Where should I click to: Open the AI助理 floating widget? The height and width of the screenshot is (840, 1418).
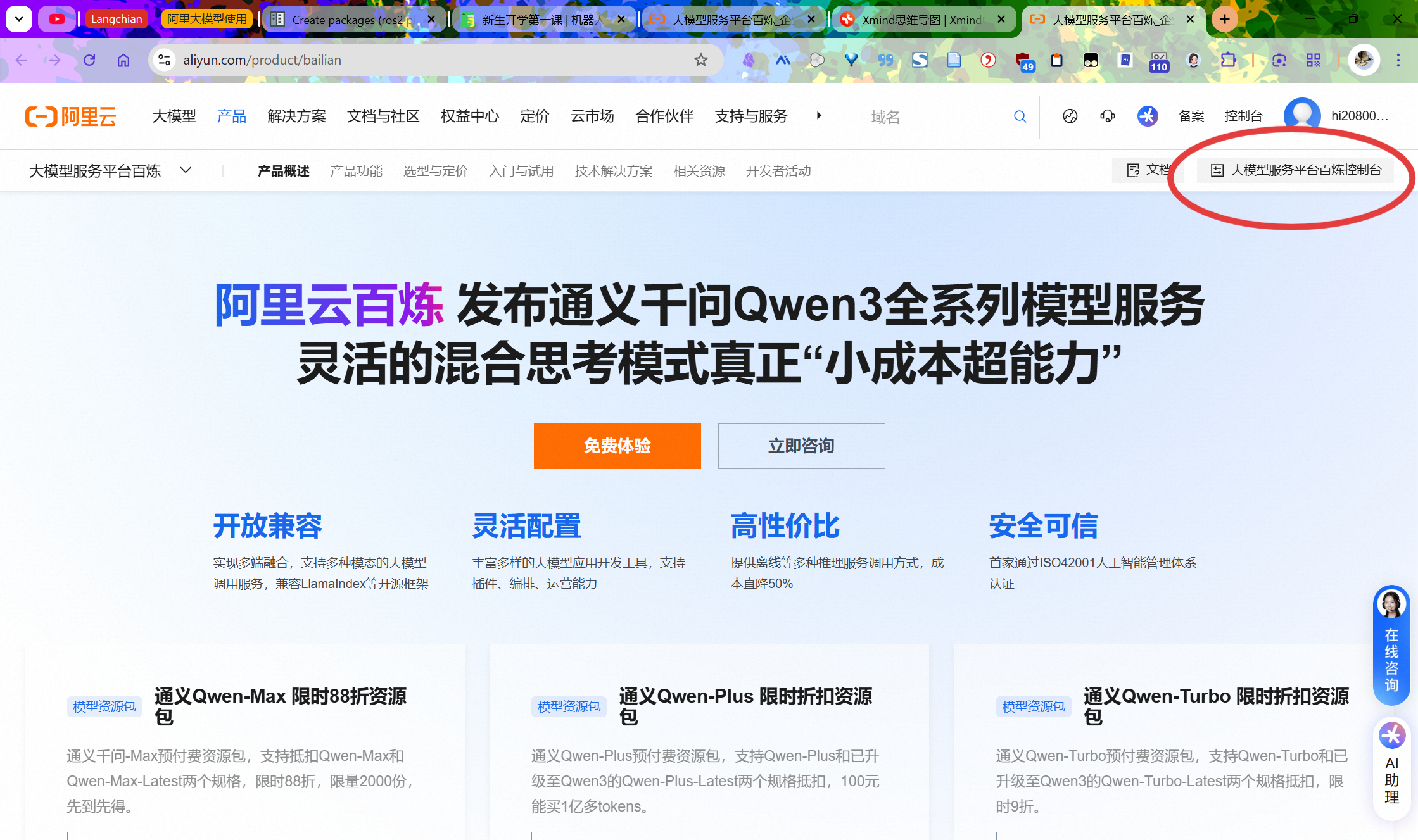click(1392, 767)
